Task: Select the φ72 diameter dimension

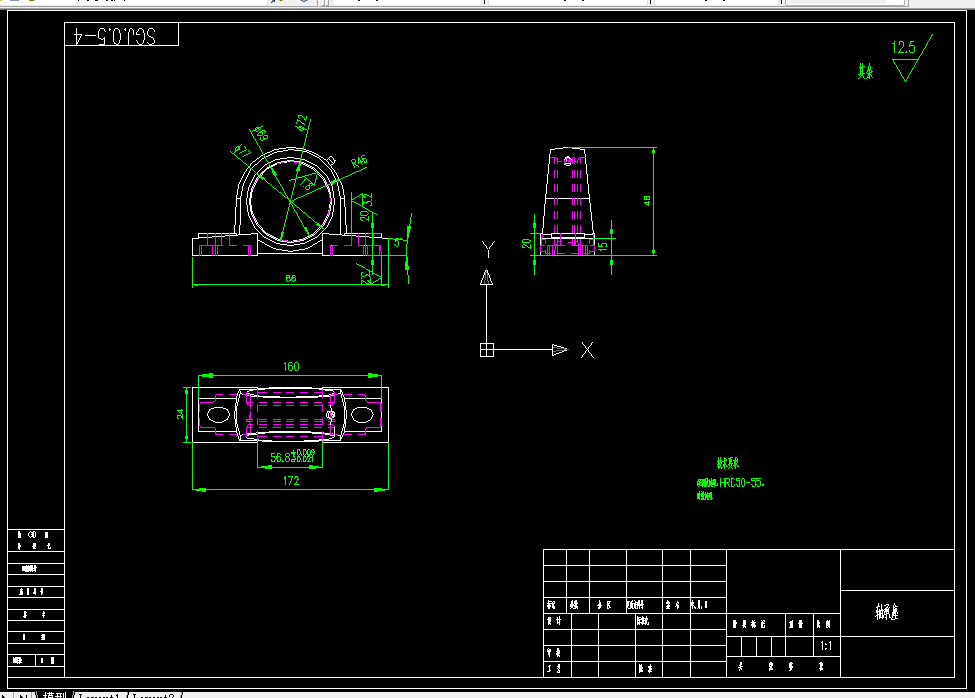Action: pyautogui.click(x=302, y=123)
